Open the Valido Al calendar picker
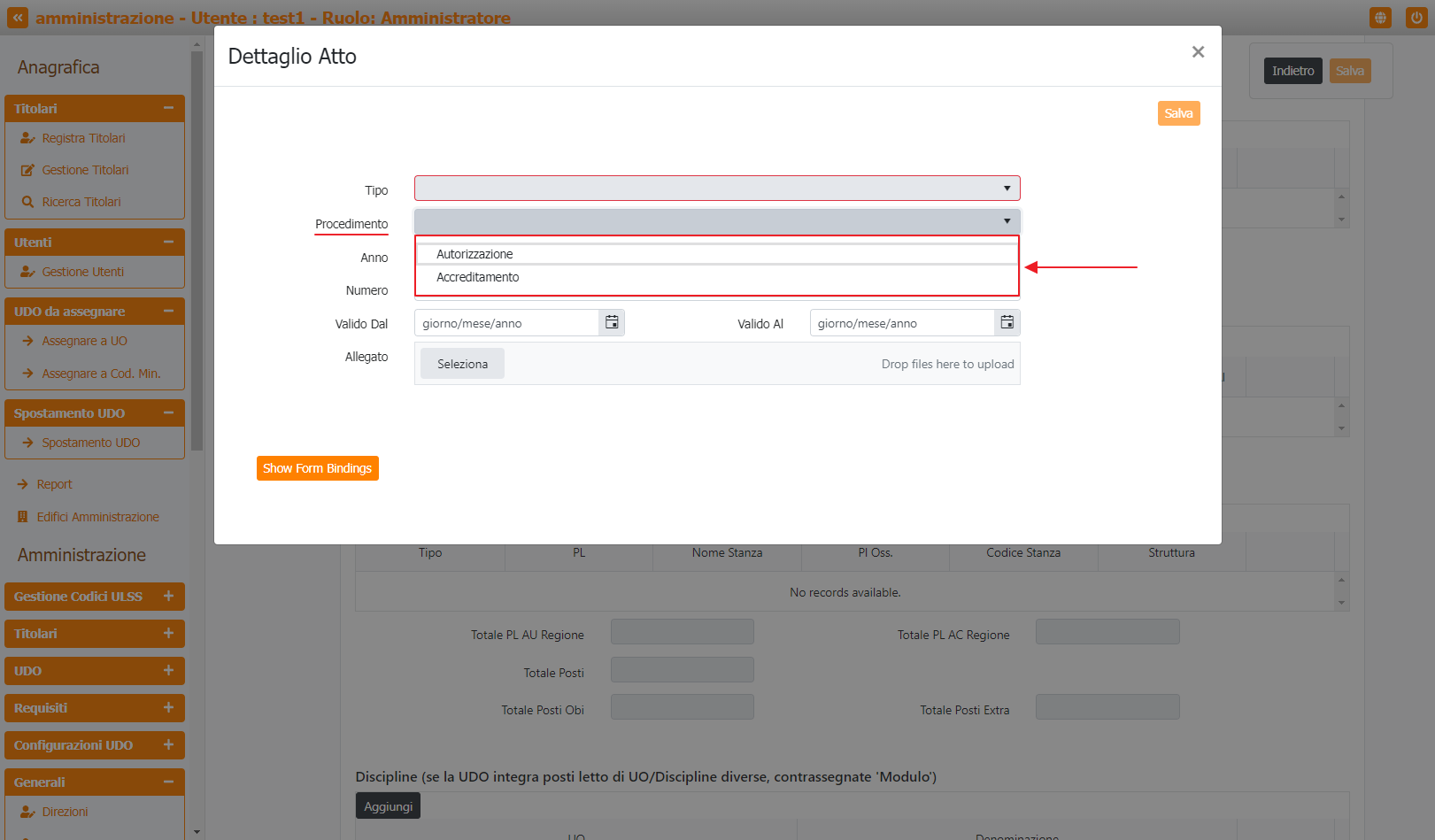Screen dimensions: 1435x840 tap(1007, 323)
